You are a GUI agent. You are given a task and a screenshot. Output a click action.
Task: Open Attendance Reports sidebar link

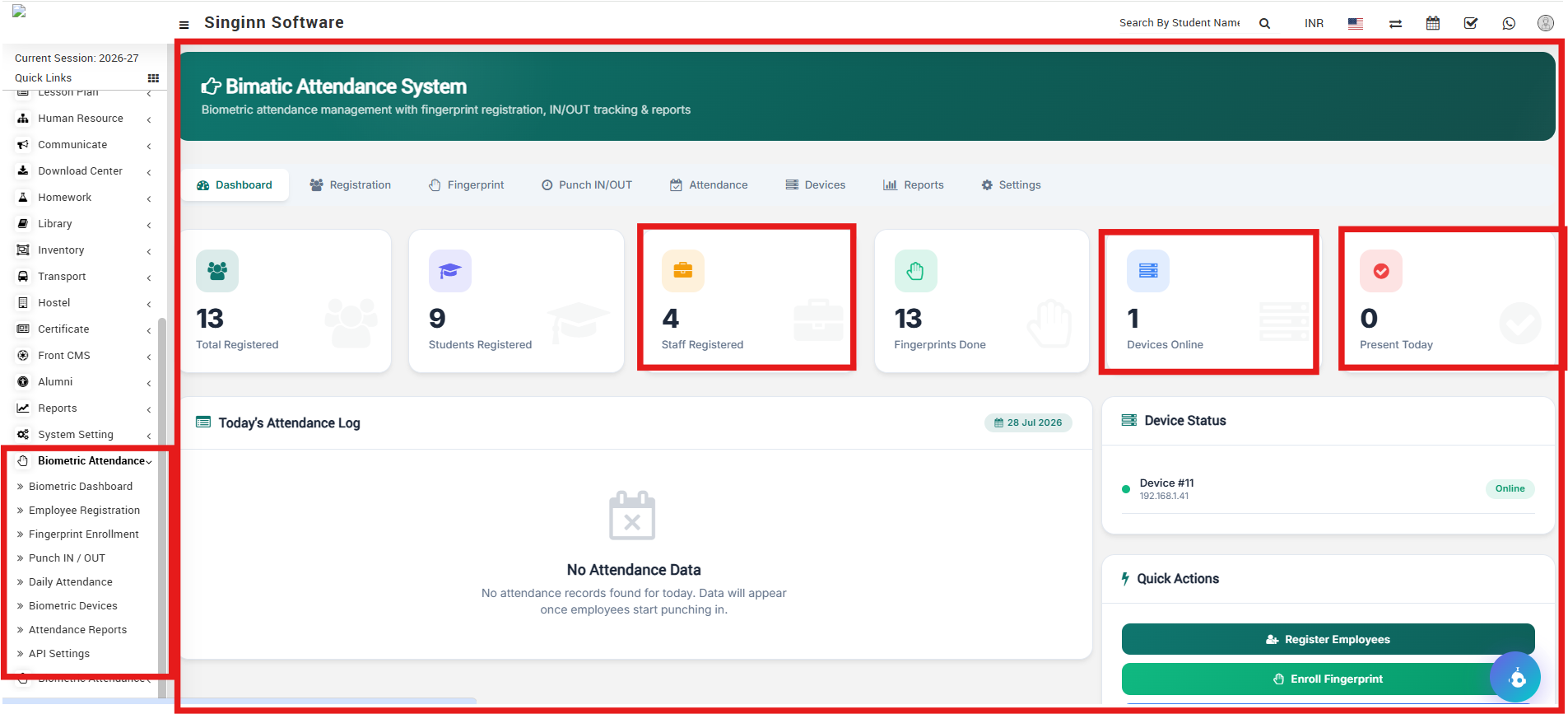tap(77, 630)
